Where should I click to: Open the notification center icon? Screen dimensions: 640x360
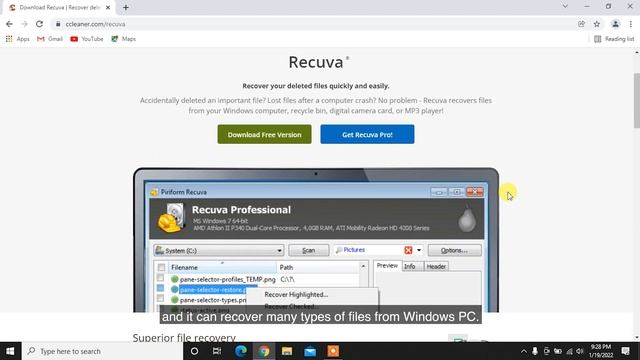[x=625, y=351]
